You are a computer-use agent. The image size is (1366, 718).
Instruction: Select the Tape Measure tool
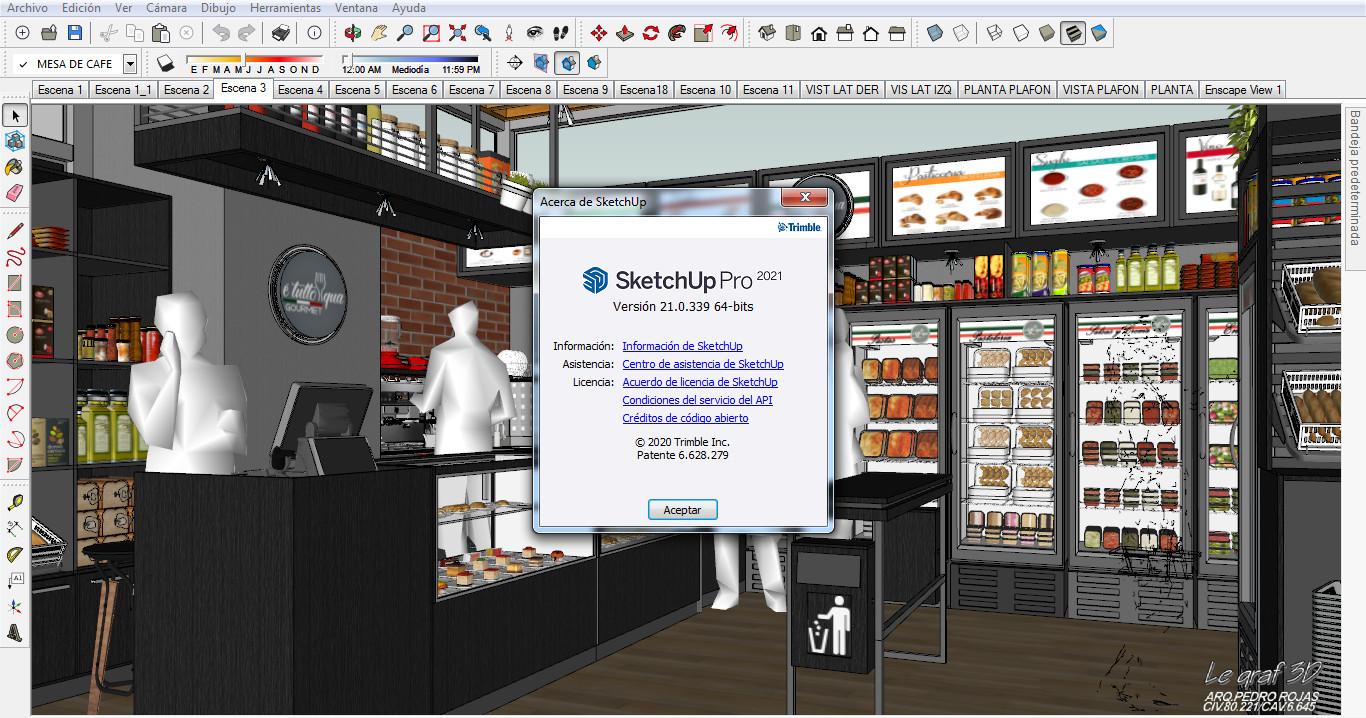(x=15, y=503)
